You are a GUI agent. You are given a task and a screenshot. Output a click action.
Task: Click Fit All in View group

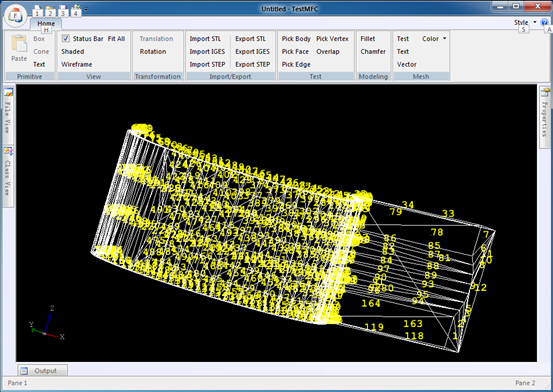click(x=116, y=38)
